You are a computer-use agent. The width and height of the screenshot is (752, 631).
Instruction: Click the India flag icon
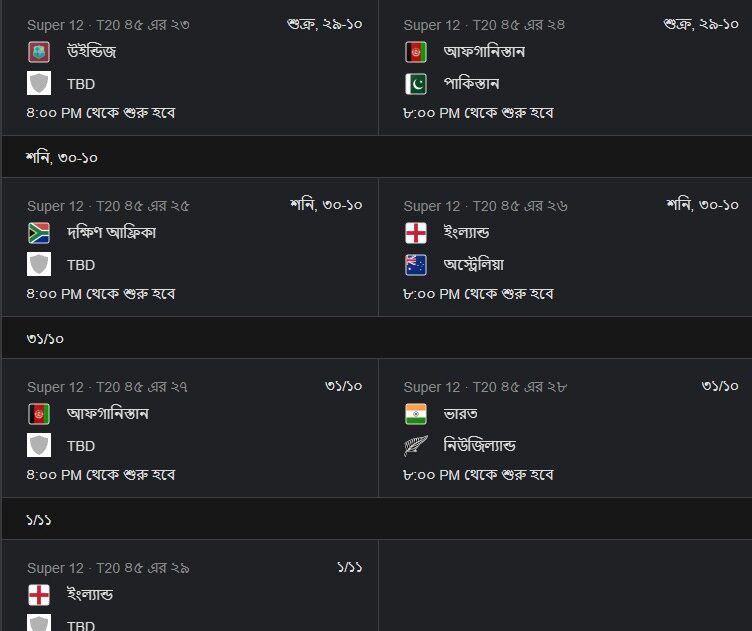tap(415, 414)
